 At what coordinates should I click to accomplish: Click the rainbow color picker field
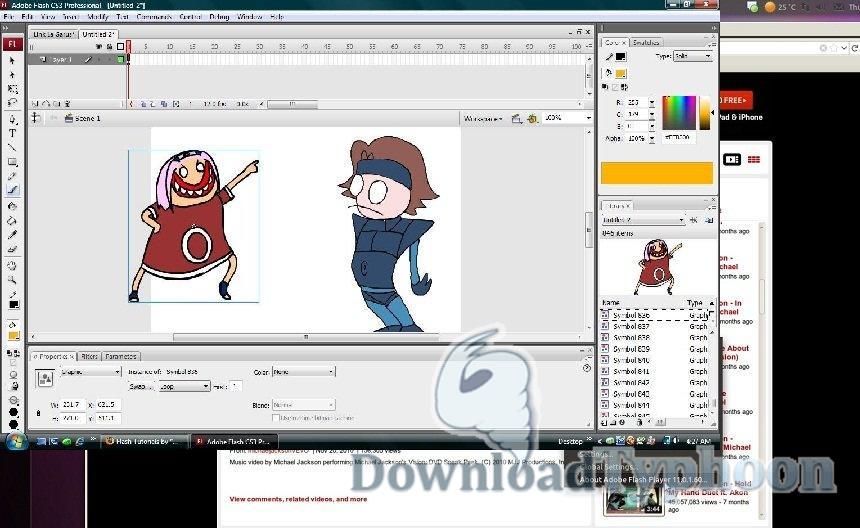(678, 112)
